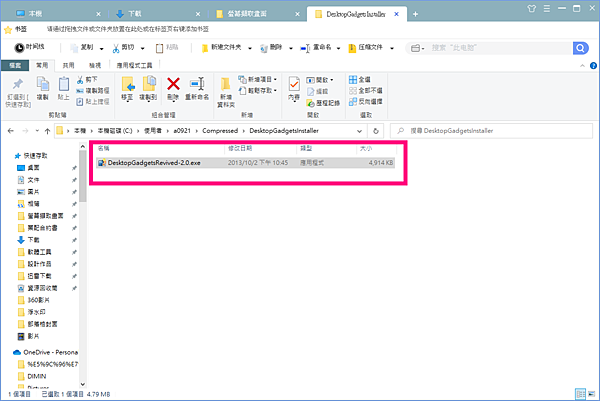
Task: Click the Timeline clock icon in Clover toolbar
Action: click(x=19, y=48)
